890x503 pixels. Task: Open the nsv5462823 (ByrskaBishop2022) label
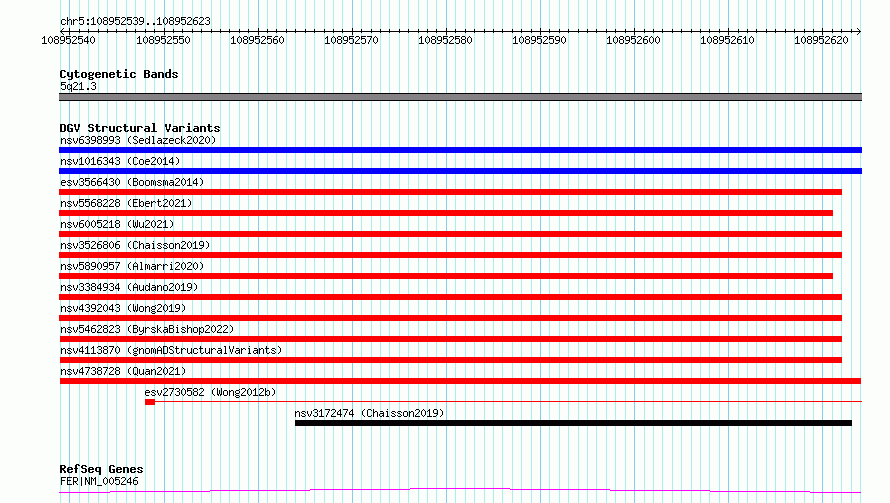click(x=147, y=329)
